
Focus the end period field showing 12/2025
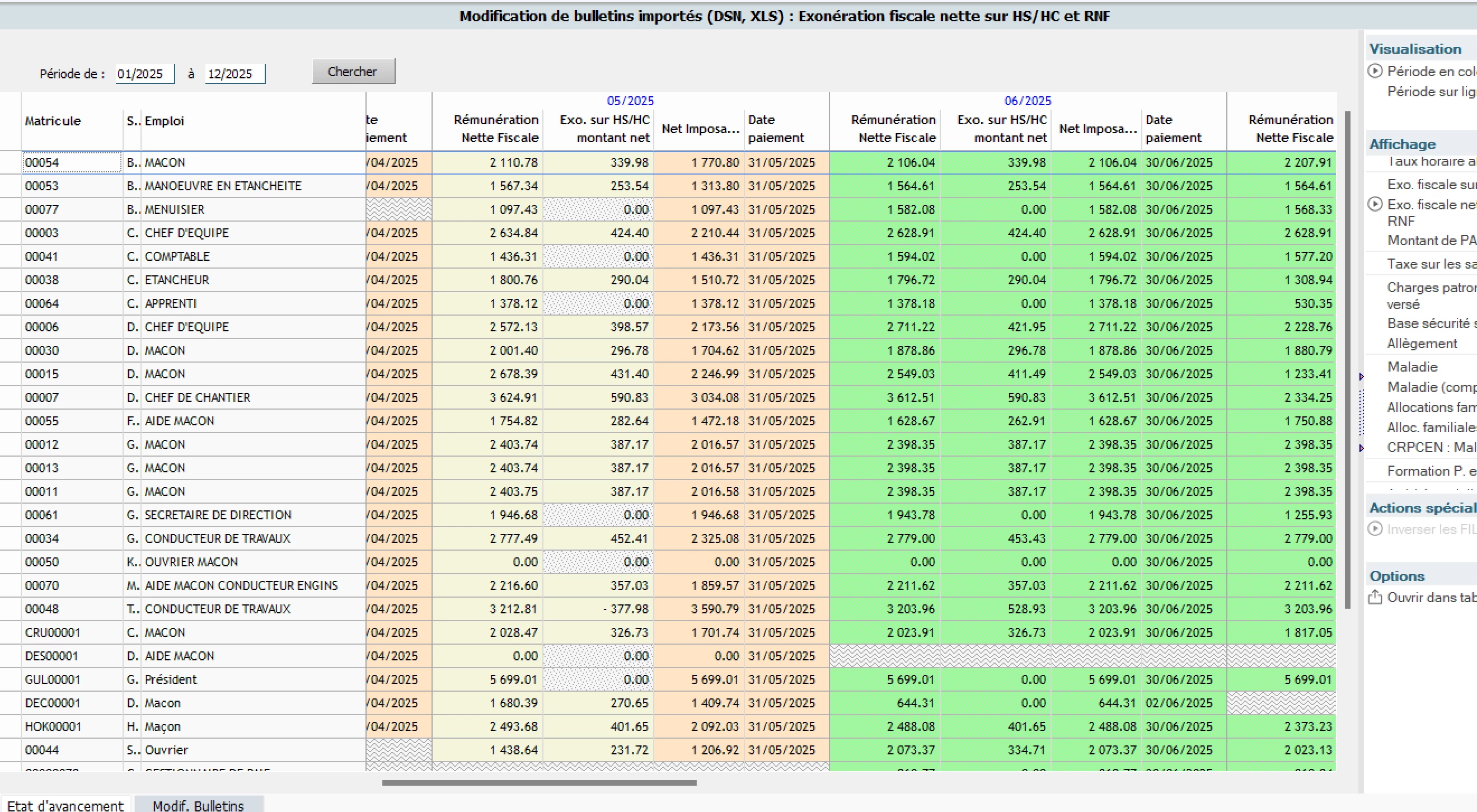pyautogui.click(x=235, y=74)
